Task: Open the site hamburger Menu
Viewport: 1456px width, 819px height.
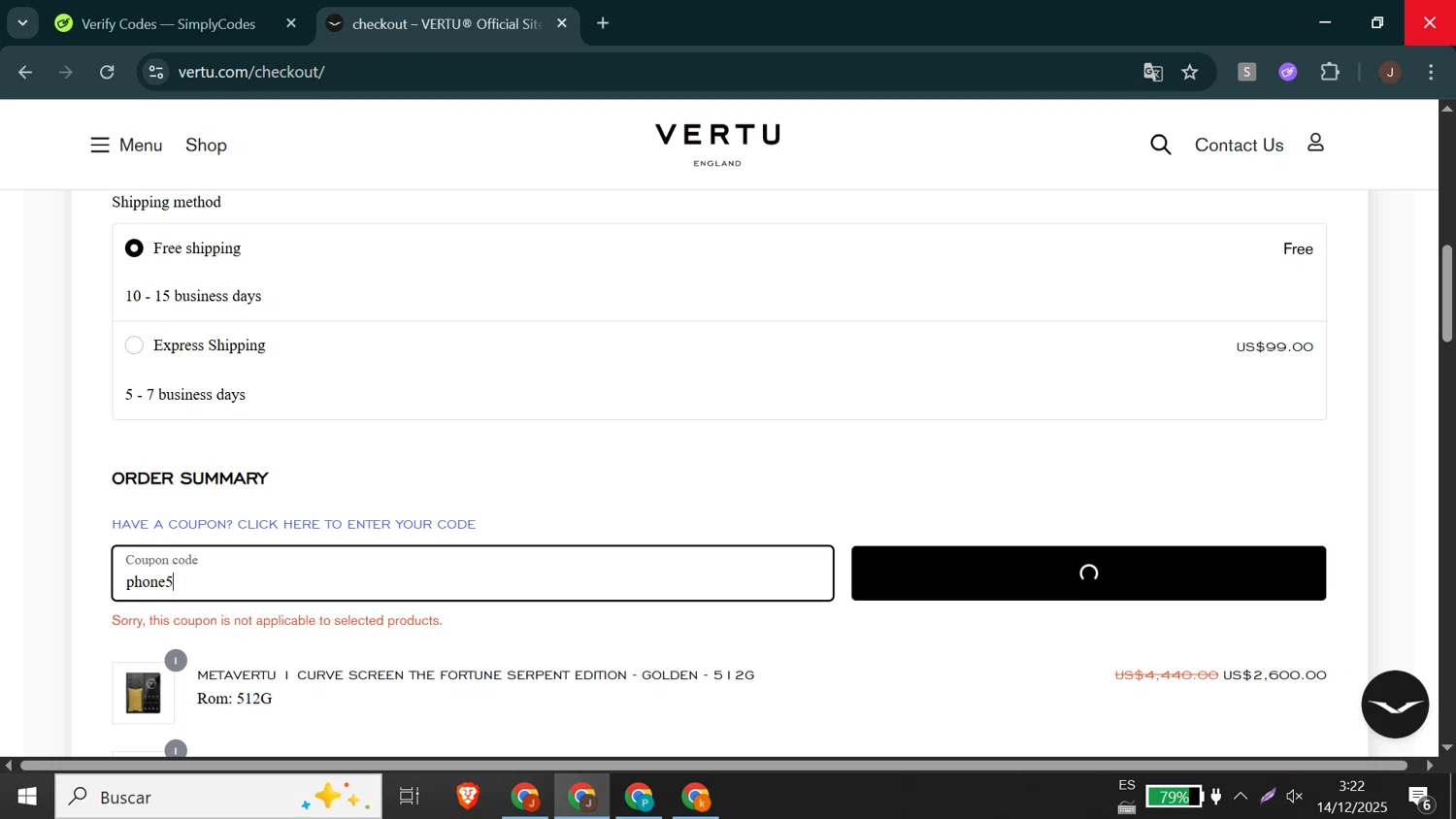Action: (126, 145)
